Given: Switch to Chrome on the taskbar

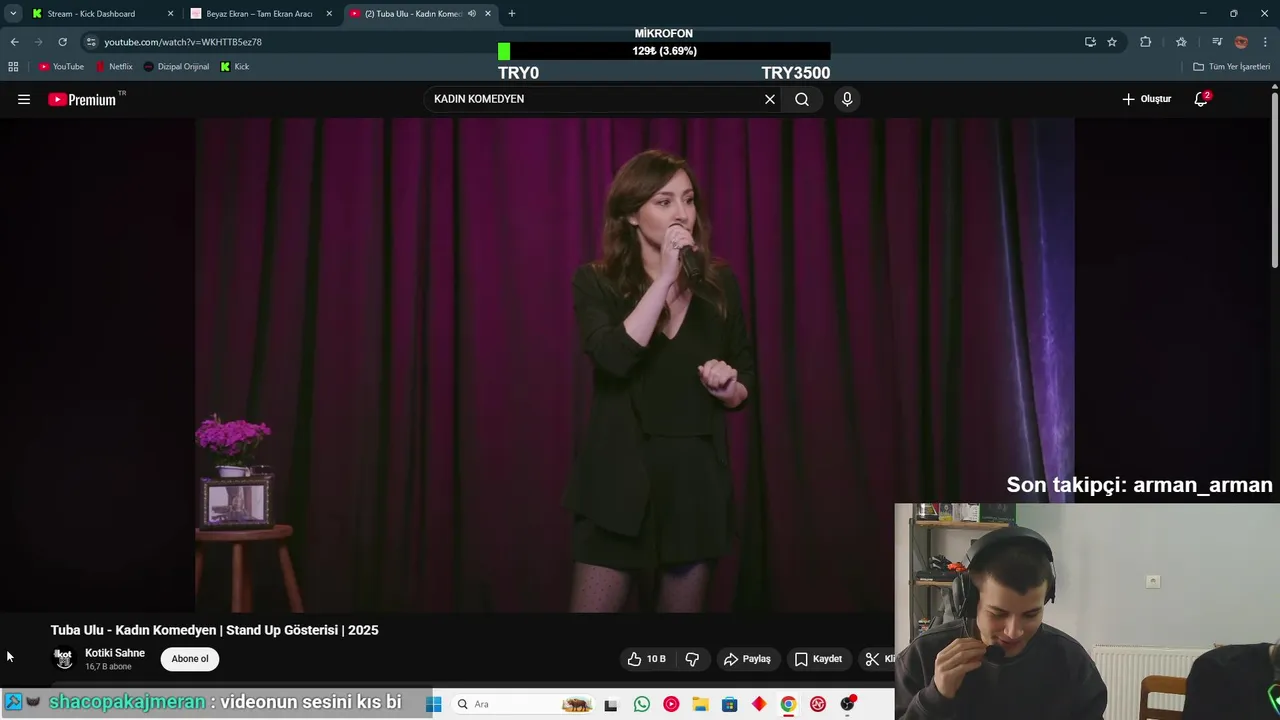Looking at the screenshot, I should tap(788, 704).
